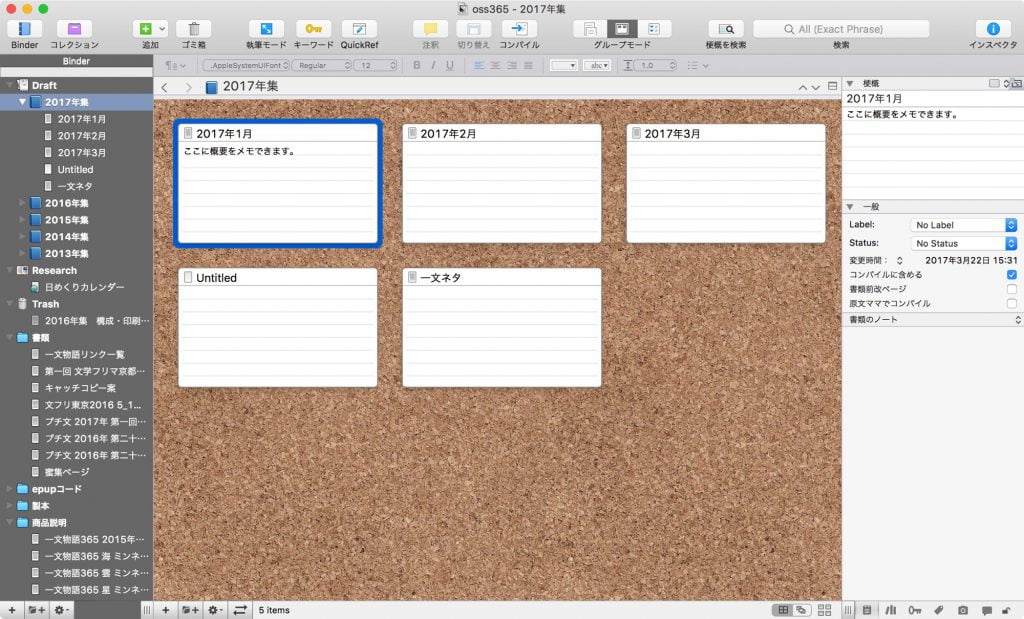Select 一文ネタ document in Binder
The image size is (1024, 619).
(76, 186)
